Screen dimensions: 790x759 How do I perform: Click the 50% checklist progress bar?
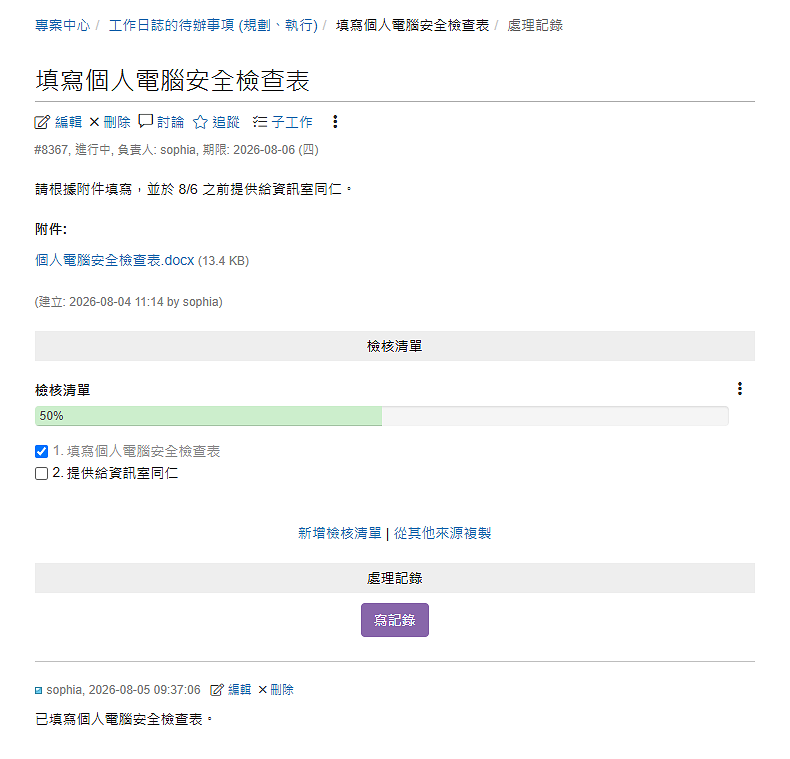click(x=381, y=416)
